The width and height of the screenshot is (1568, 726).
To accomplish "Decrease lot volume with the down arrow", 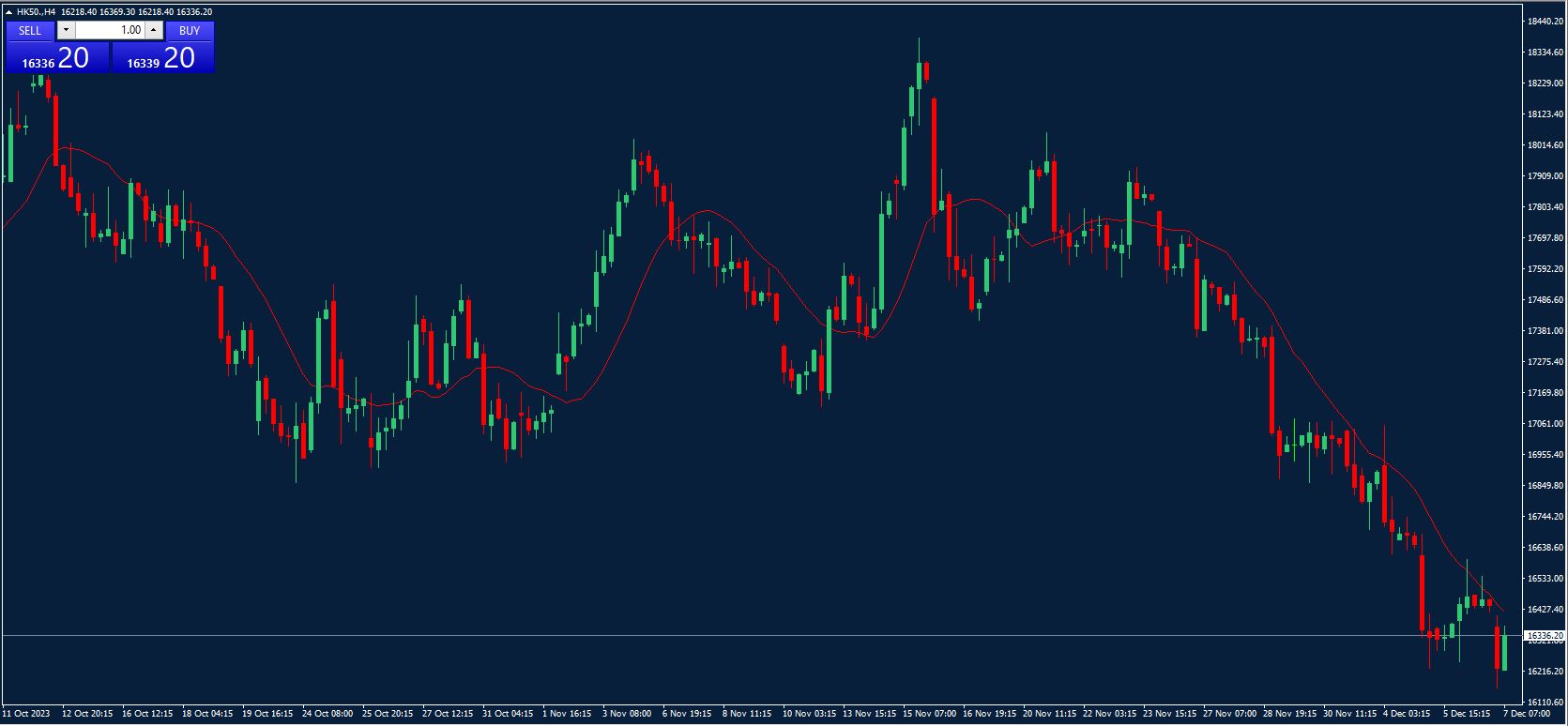I will (x=66, y=30).
